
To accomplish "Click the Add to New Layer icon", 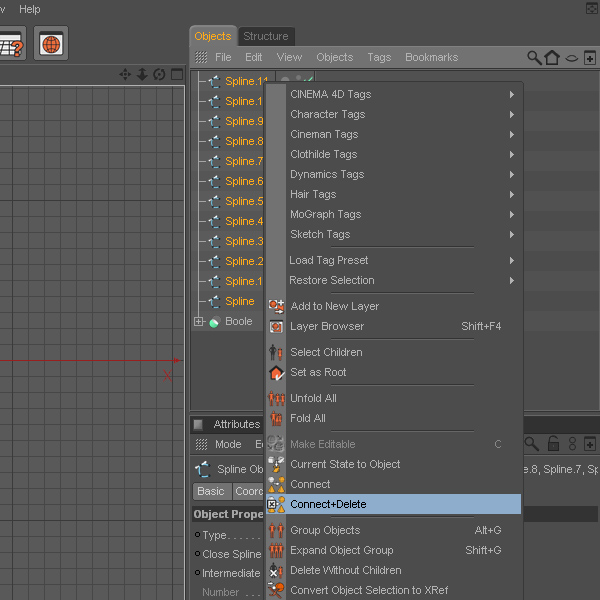I will point(276,306).
